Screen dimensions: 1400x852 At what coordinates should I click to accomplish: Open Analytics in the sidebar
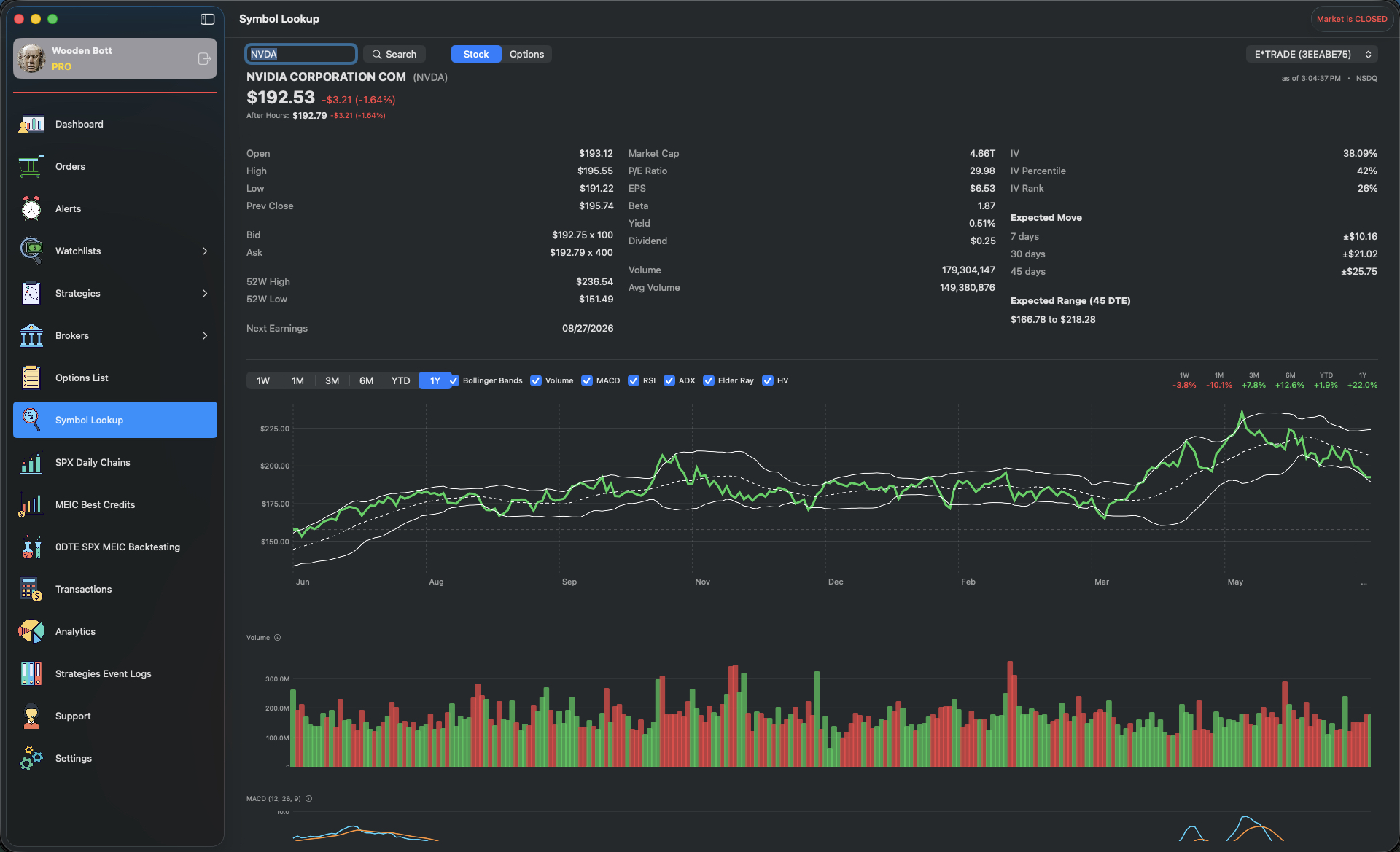coord(115,631)
